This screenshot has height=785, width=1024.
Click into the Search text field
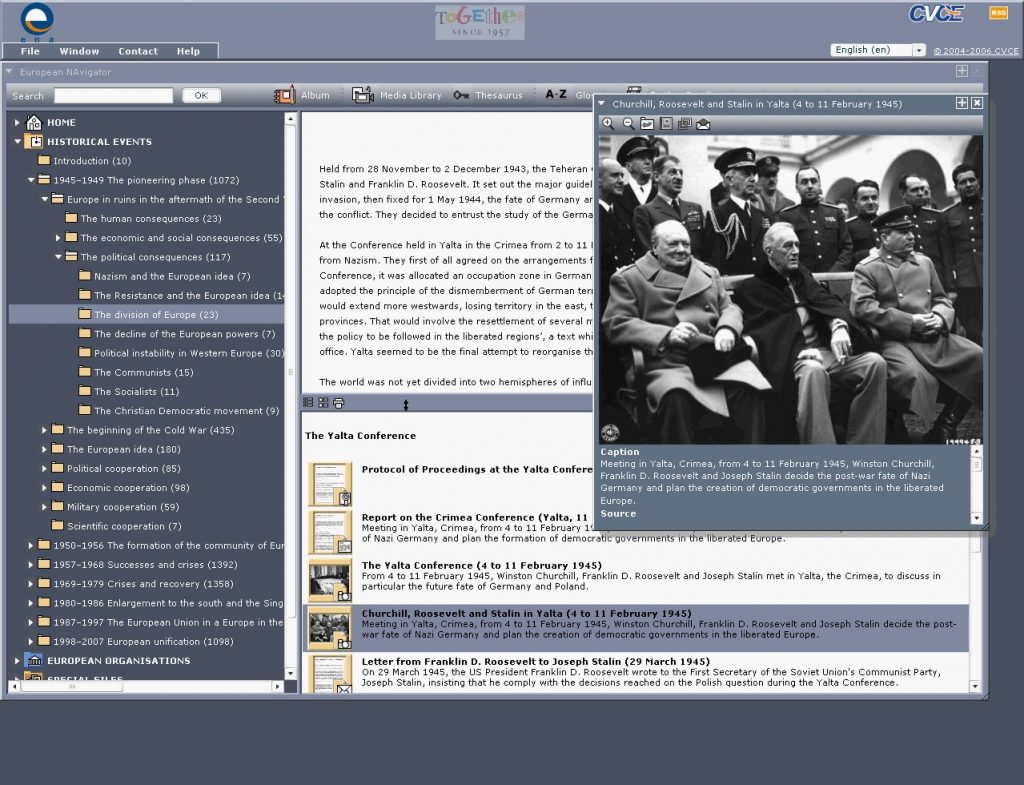[x=113, y=96]
